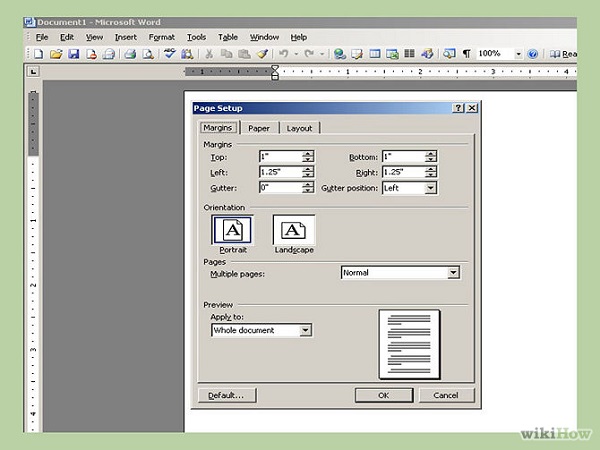Click the Document Map icon
The image size is (600, 450).
[x=449, y=54]
